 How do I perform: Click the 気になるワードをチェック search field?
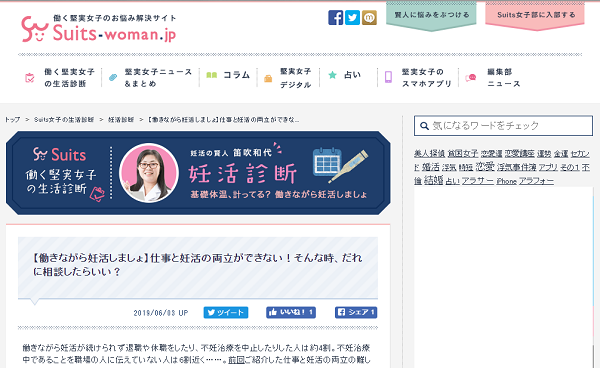(x=503, y=126)
